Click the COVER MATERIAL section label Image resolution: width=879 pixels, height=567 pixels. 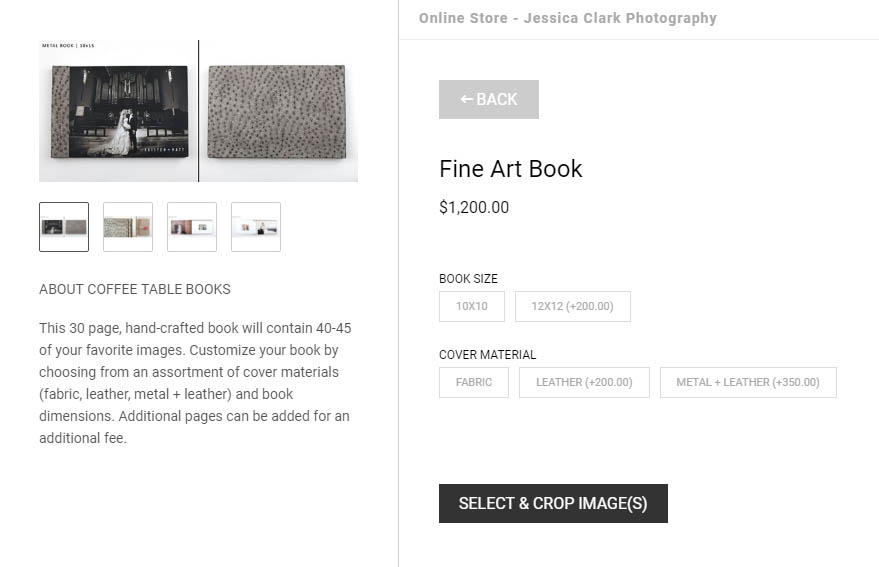coord(487,355)
